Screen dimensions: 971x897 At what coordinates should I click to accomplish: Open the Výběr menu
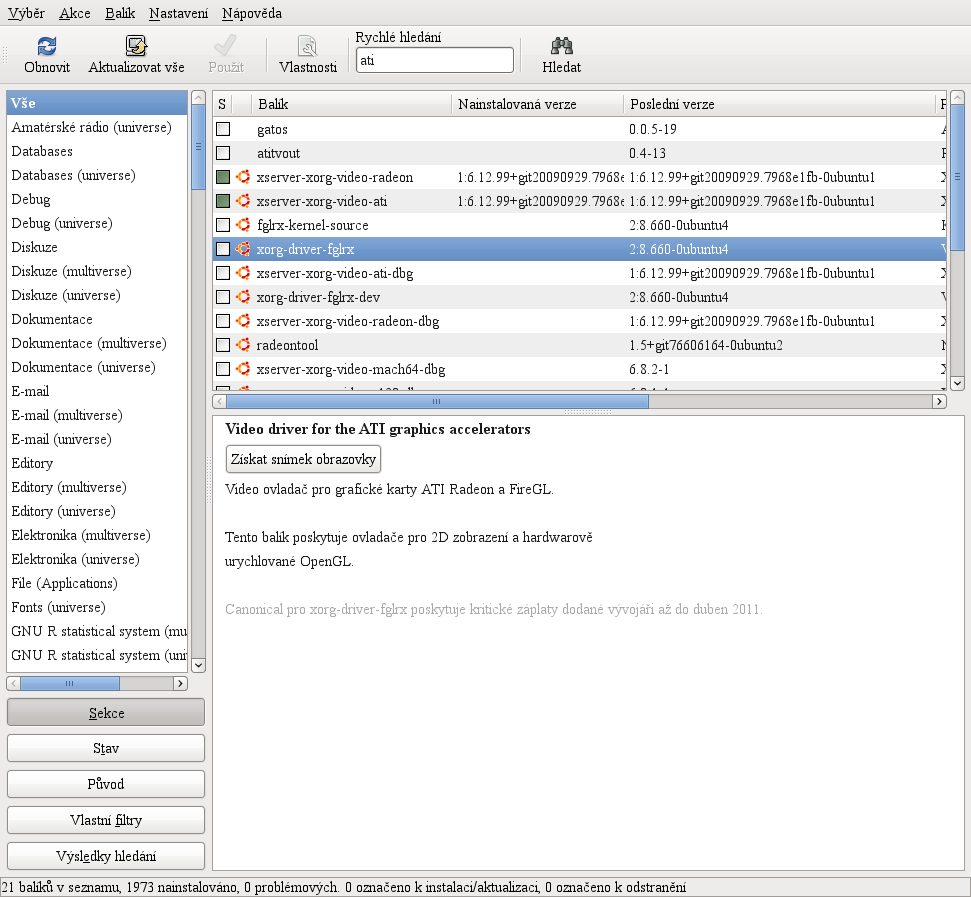pos(26,13)
